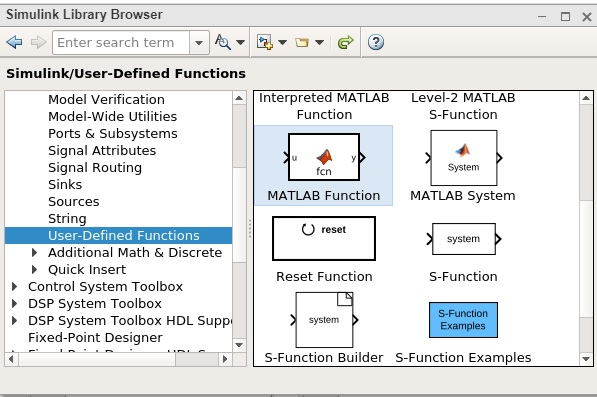Open the search term history dropdown
This screenshot has width=597, height=397.
coord(199,43)
